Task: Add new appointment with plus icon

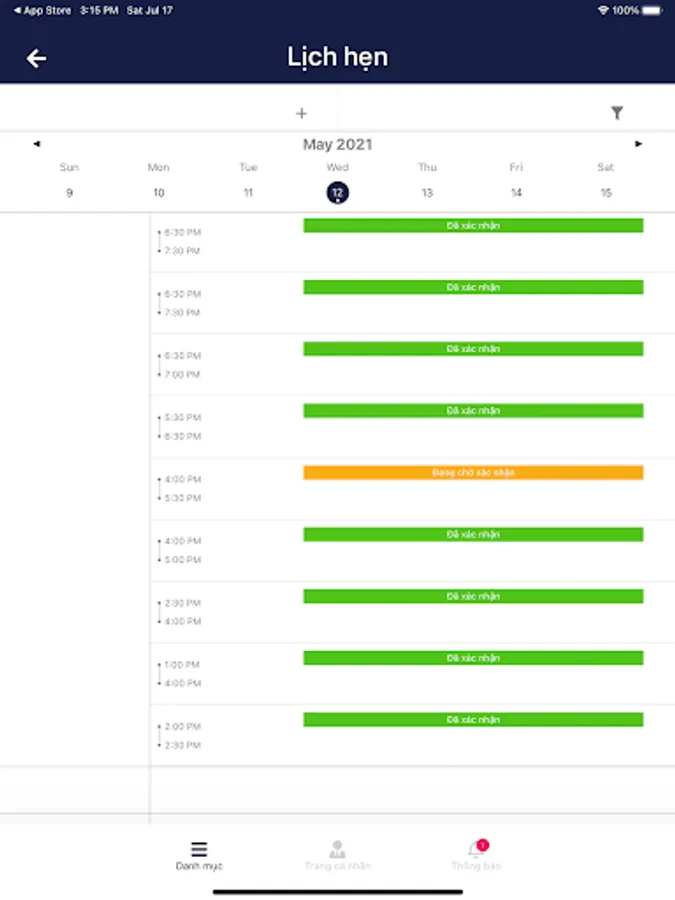Action: pos(301,113)
